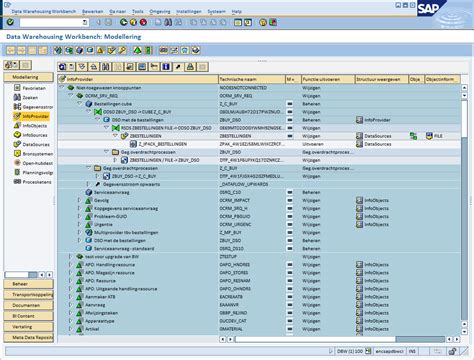Screen dimensions: 474x360
Task: Click the green tree icon in application toolbar
Action: pos(137,50)
